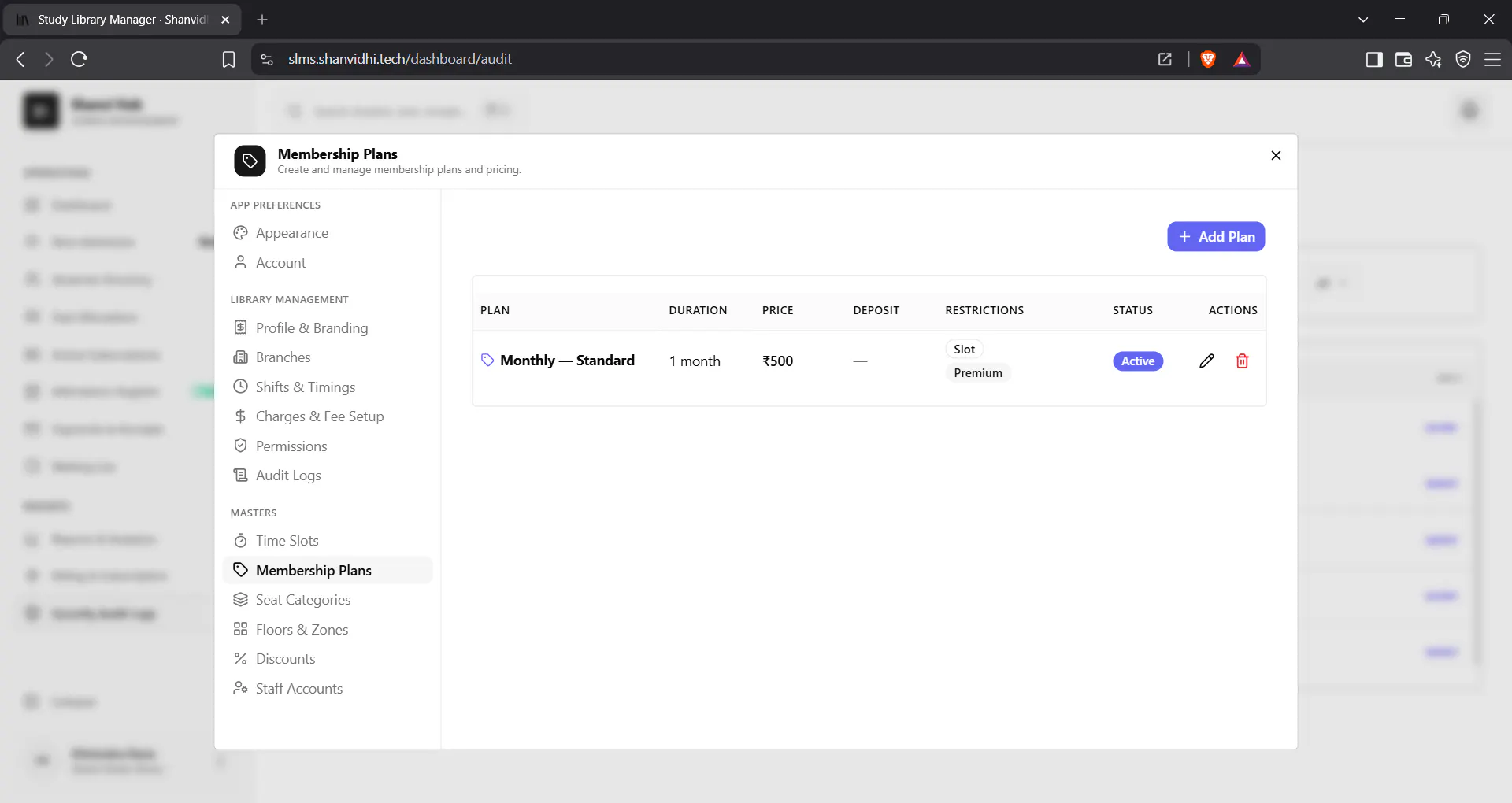Click the Account person icon
This screenshot has width=1512, height=803.
point(240,262)
